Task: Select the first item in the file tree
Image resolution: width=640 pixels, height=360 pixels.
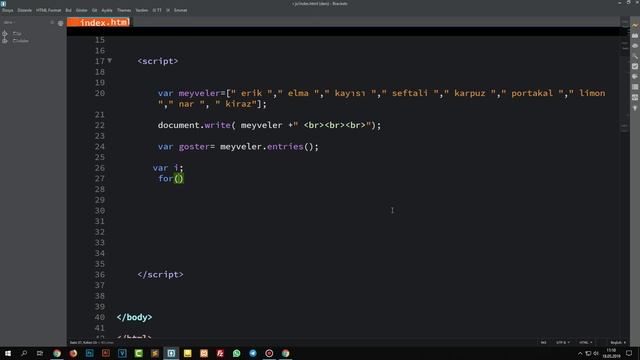Action: [17, 33]
